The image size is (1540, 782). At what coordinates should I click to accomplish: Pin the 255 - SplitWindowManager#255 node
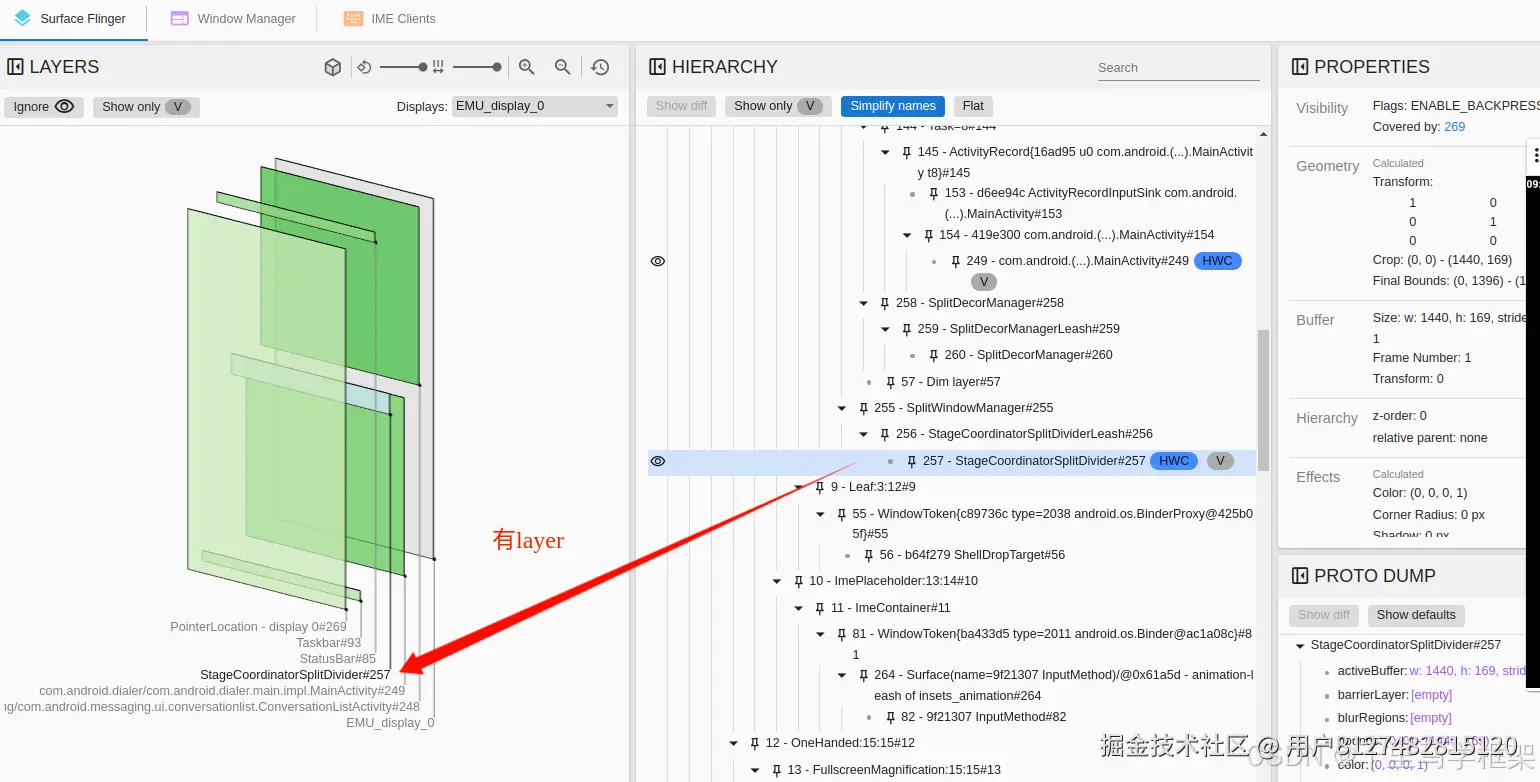[x=863, y=408]
